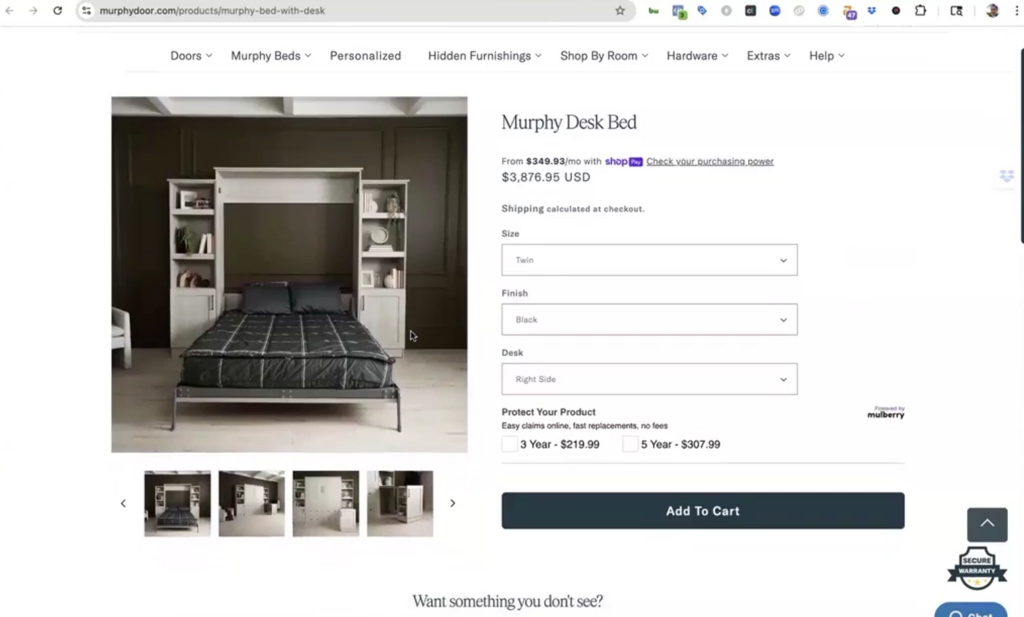Open the Grammarly extension icon
The width and height of the screenshot is (1024, 617).
(654, 11)
